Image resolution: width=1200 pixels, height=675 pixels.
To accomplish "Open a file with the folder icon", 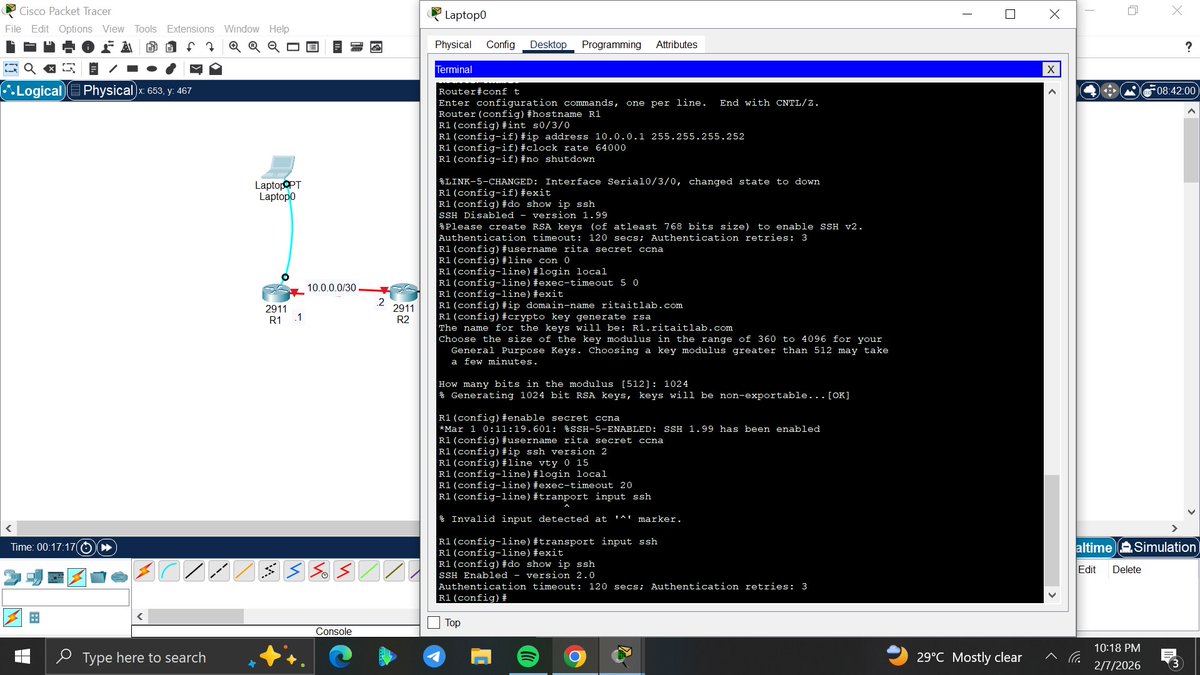I will point(30,47).
